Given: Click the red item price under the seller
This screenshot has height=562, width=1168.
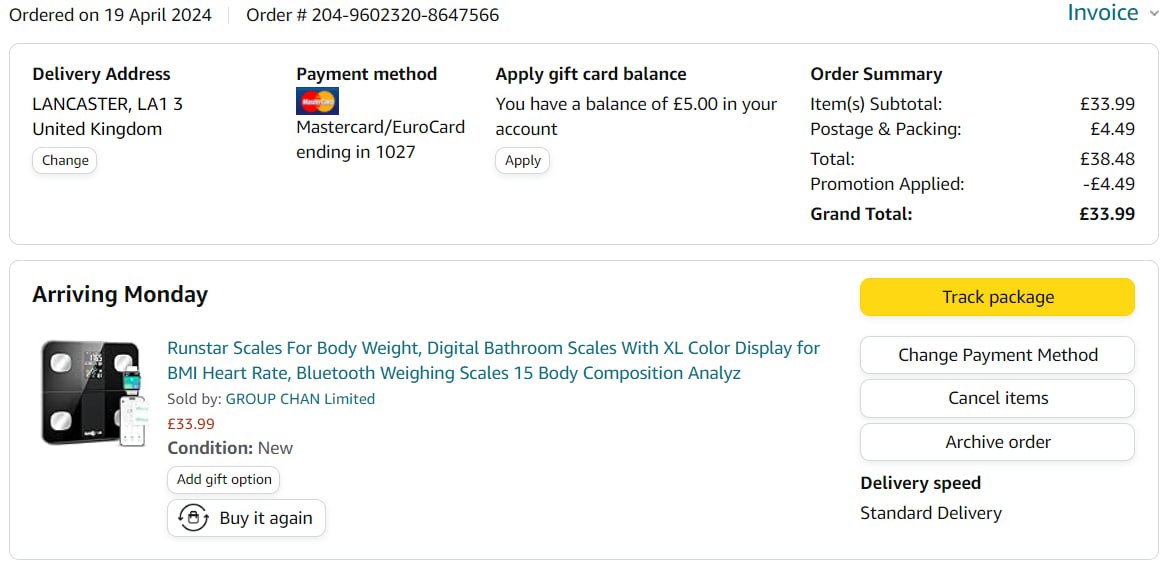Looking at the screenshot, I should 190,423.
